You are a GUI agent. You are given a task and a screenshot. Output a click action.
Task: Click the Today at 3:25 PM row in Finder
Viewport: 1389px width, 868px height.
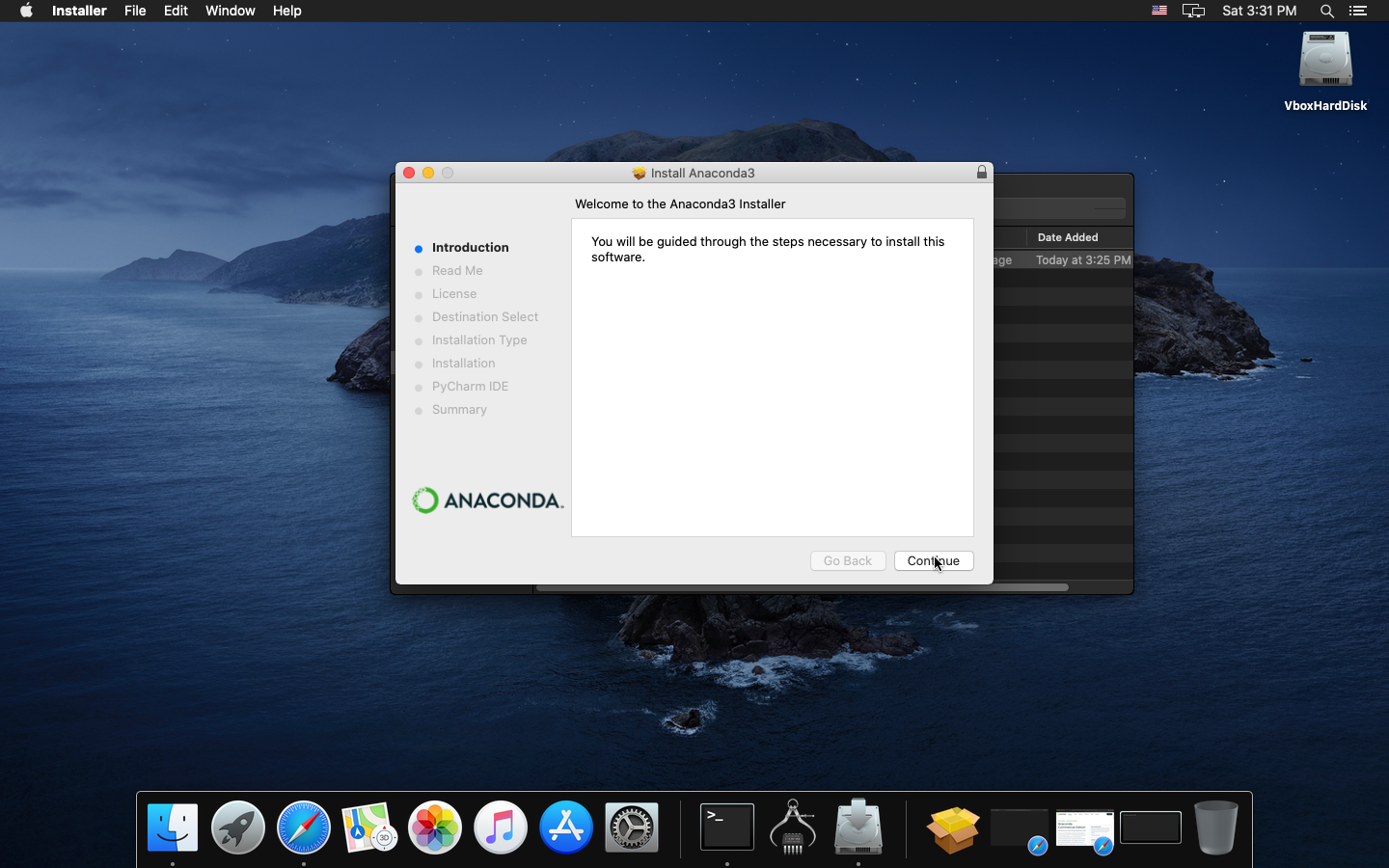(x=1082, y=260)
